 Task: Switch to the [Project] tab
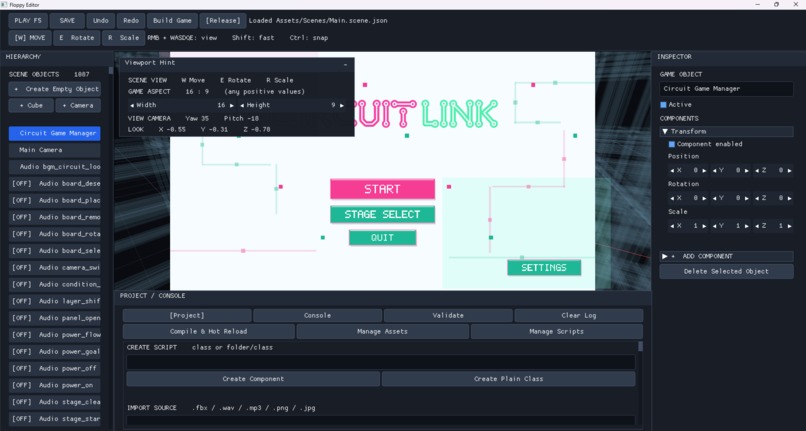(x=187, y=315)
